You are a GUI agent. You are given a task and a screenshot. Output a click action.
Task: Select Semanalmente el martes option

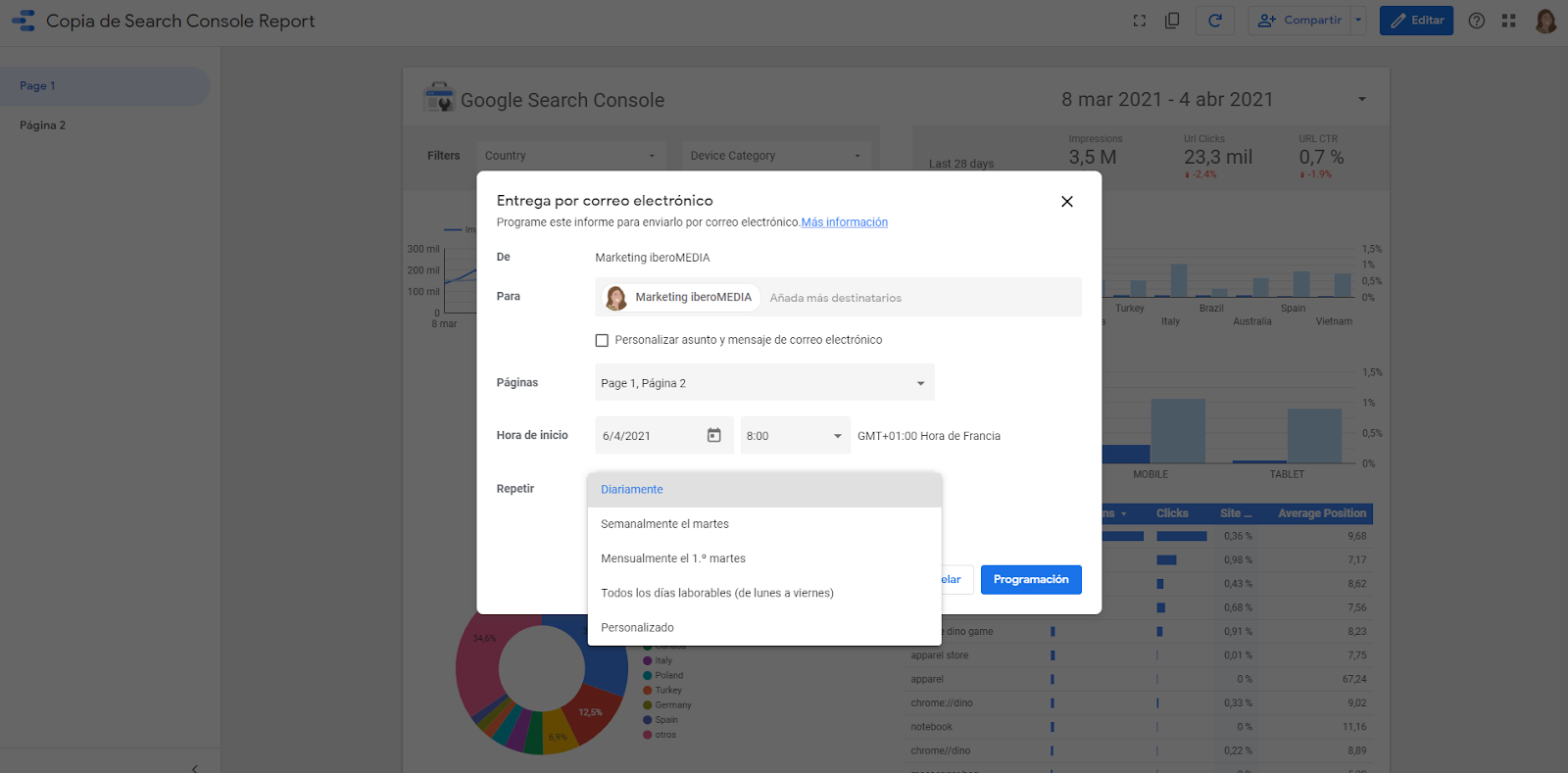coord(764,524)
